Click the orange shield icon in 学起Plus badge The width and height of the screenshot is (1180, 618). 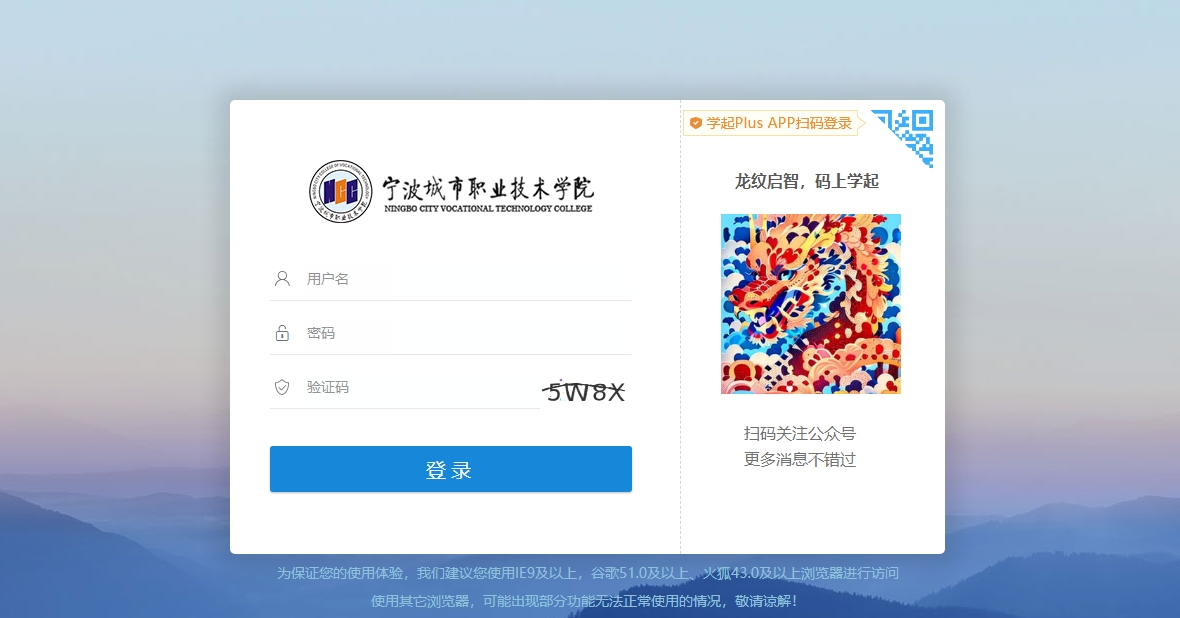(696, 123)
